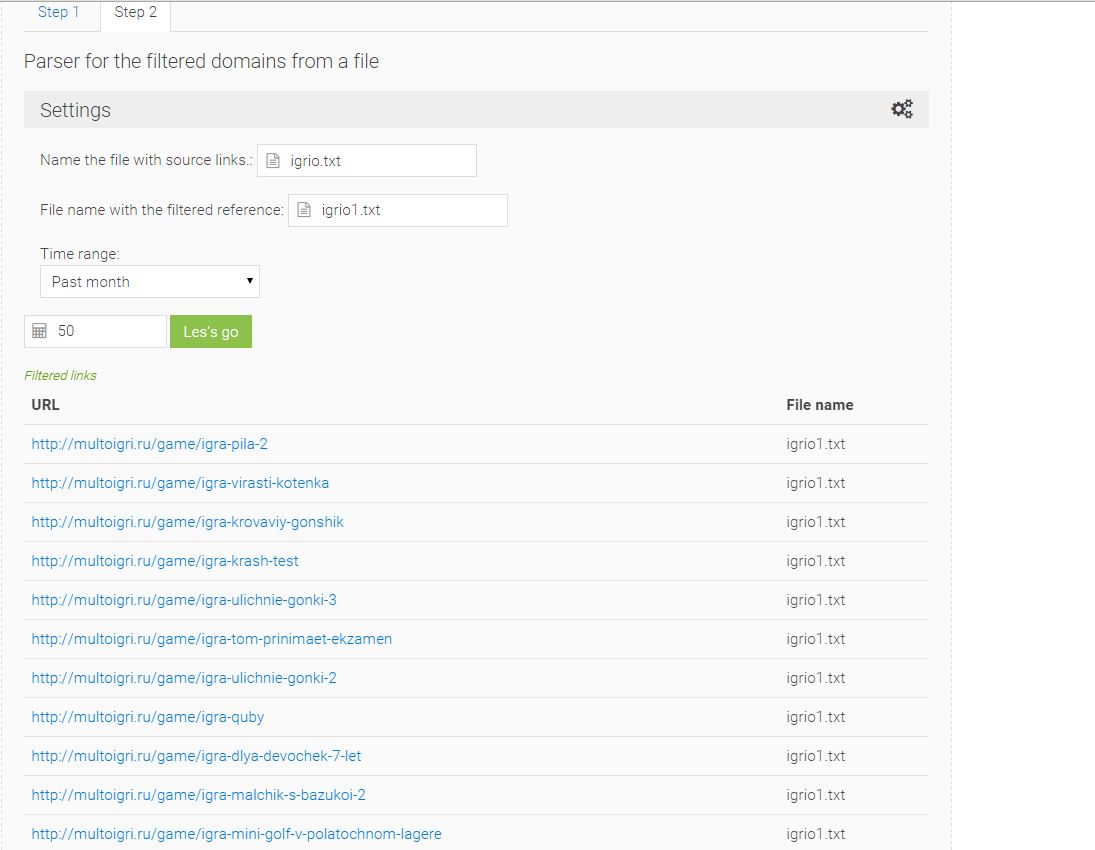The height and width of the screenshot is (850, 1095).
Task: Open the igra-ulichnie-gonki-2 link
Action: click(184, 678)
